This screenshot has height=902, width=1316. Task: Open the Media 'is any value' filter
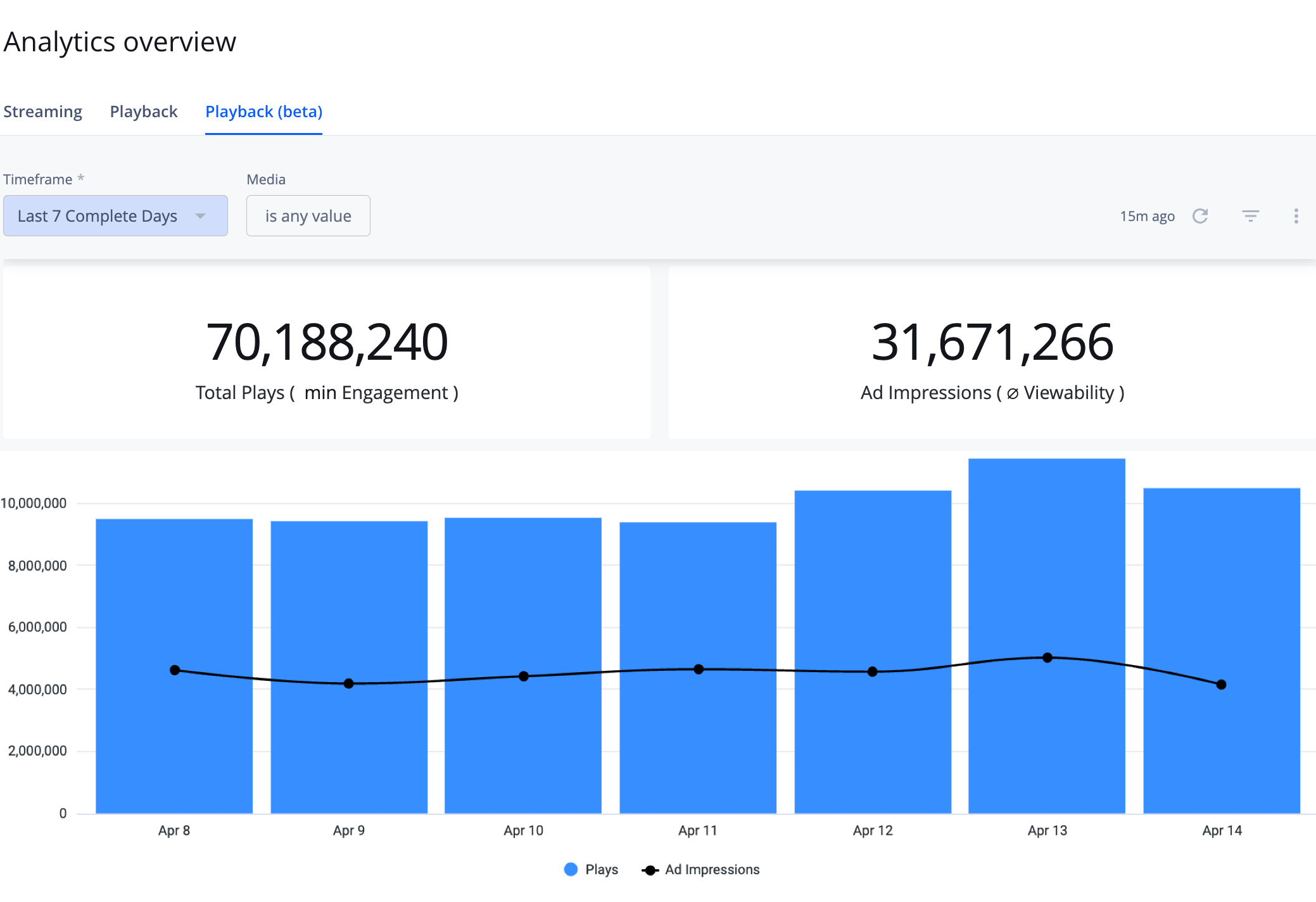pos(308,216)
